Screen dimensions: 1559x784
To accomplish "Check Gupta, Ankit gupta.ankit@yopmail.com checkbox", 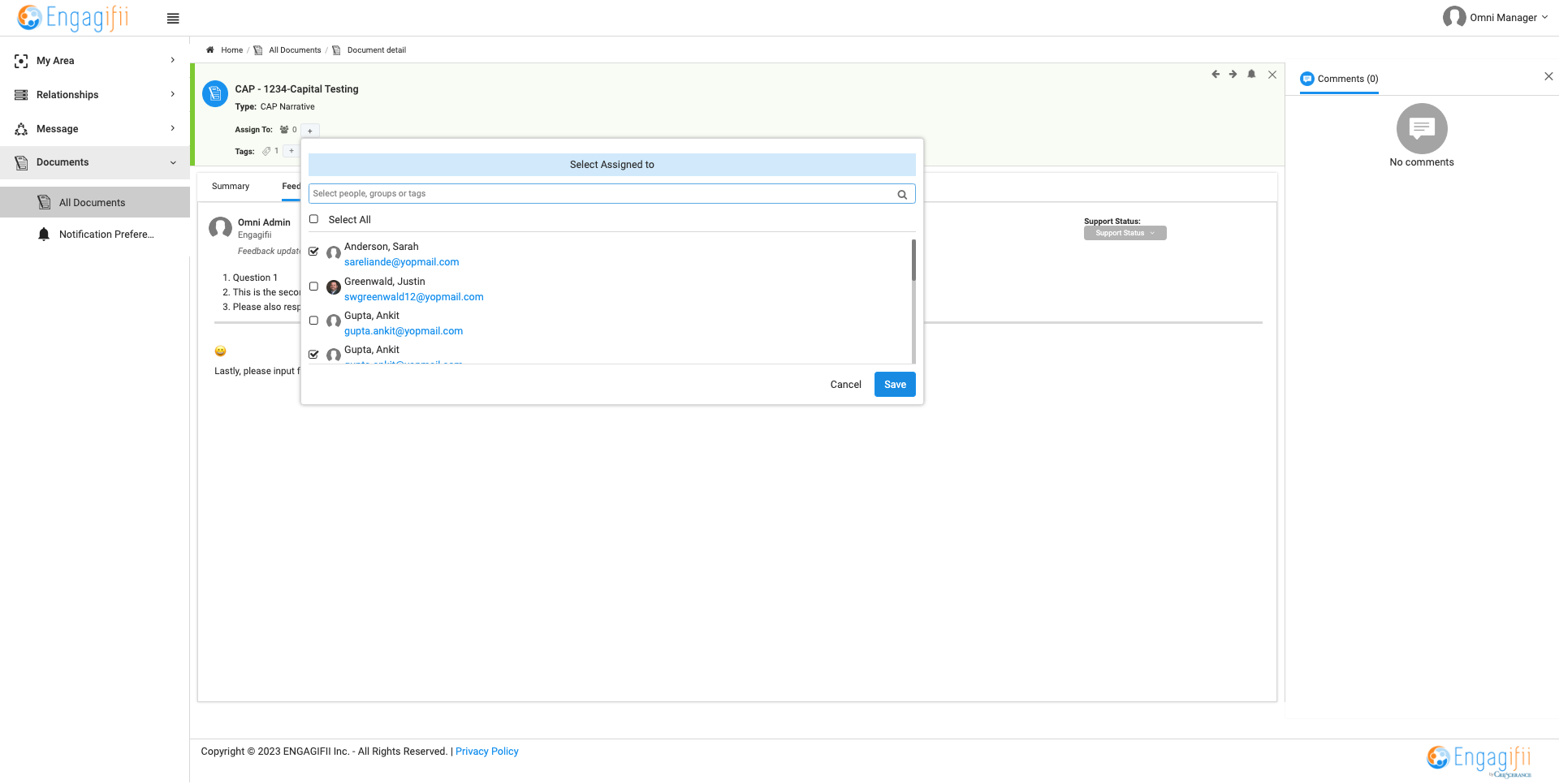I will (x=313, y=321).
